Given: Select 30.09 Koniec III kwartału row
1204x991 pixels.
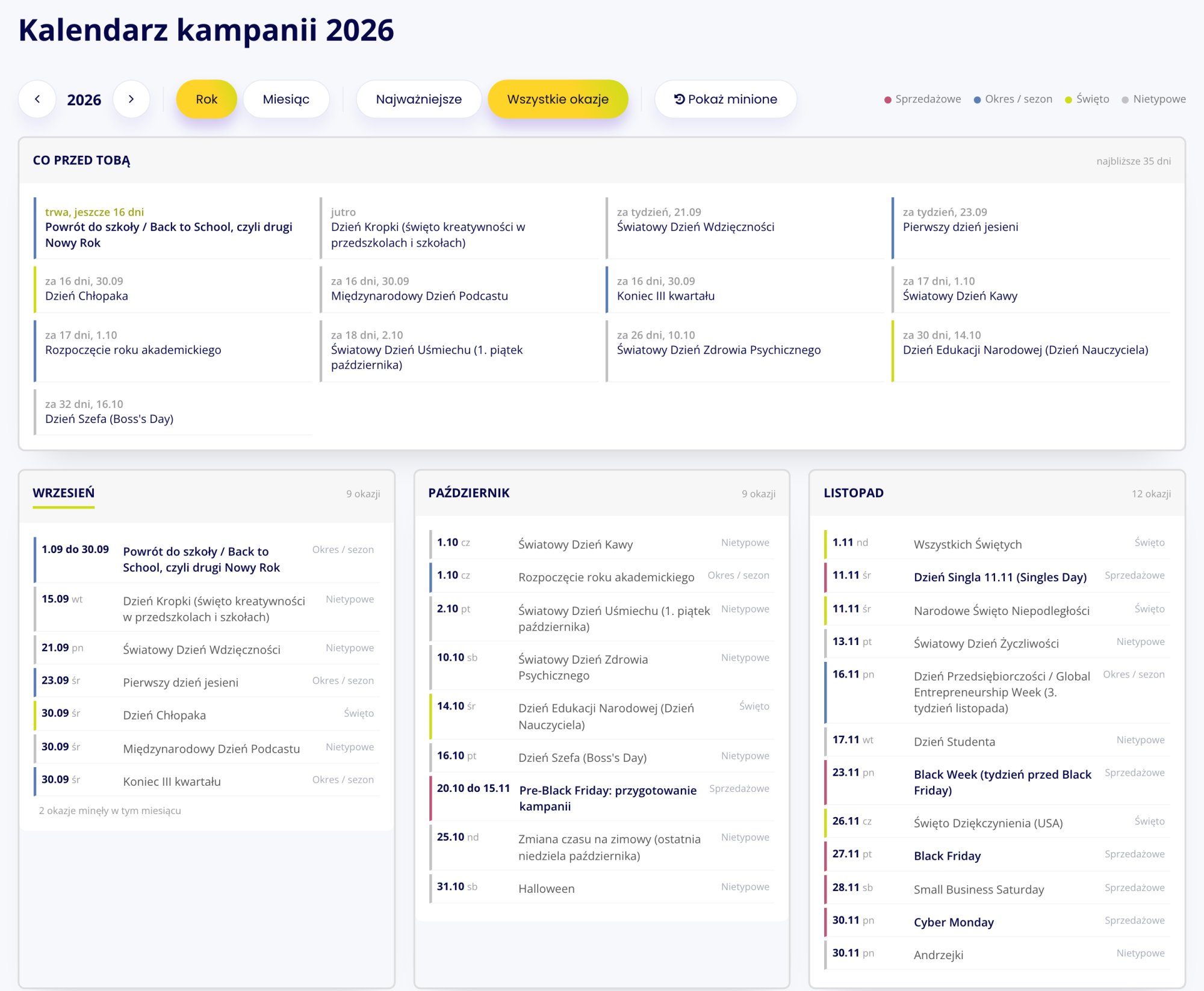Looking at the screenshot, I should click(x=207, y=780).
